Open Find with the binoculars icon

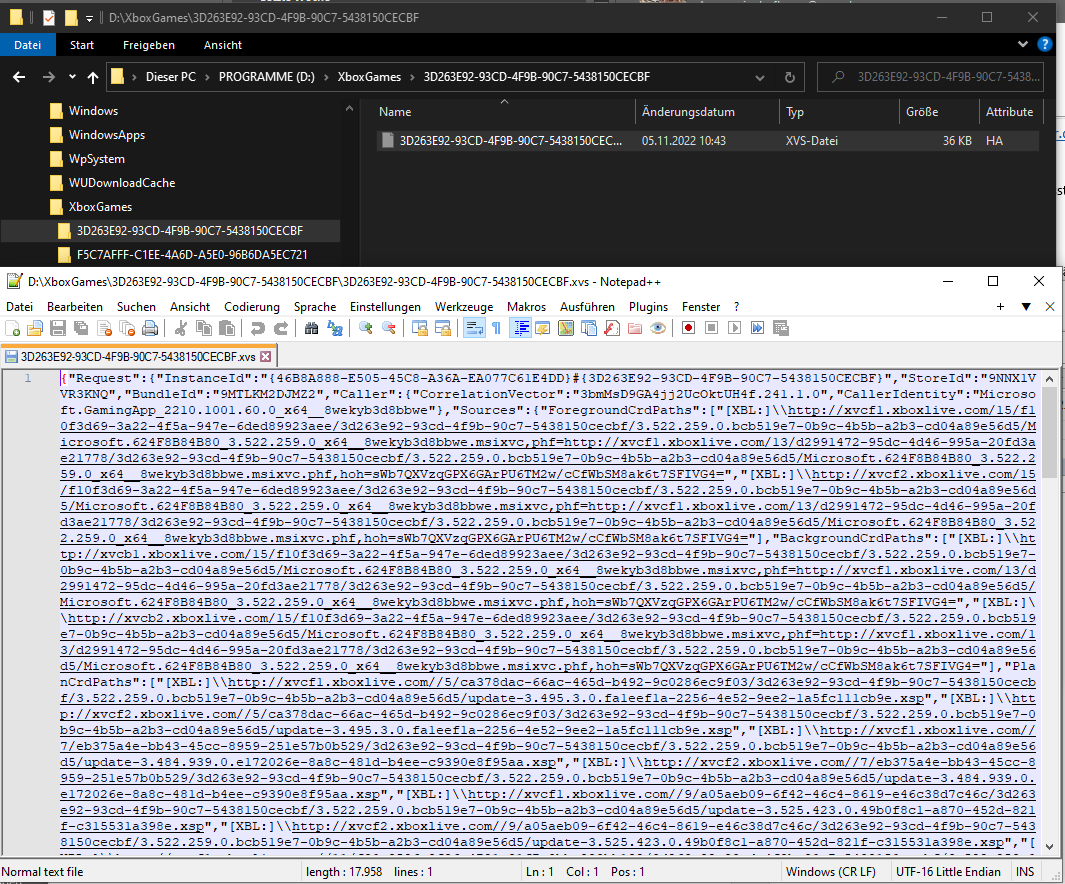pyautogui.click(x=311, y=329)
